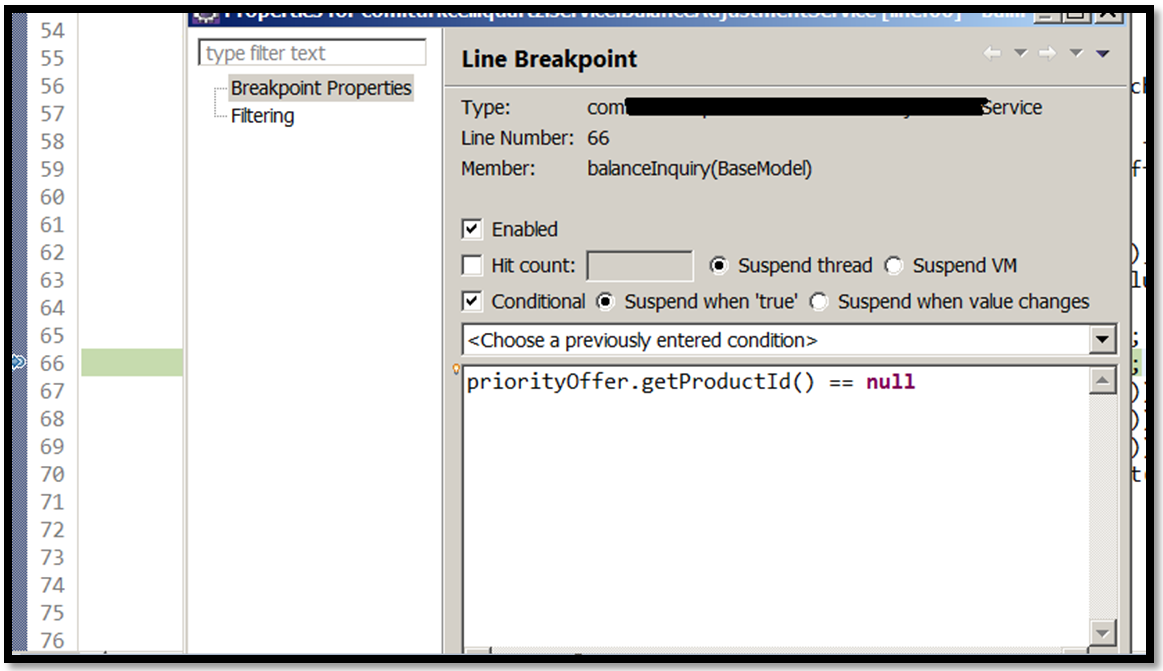Click the Line Breakpoint heading
This screenshot has width=1163, height=671.
click(x=549, y=59)
